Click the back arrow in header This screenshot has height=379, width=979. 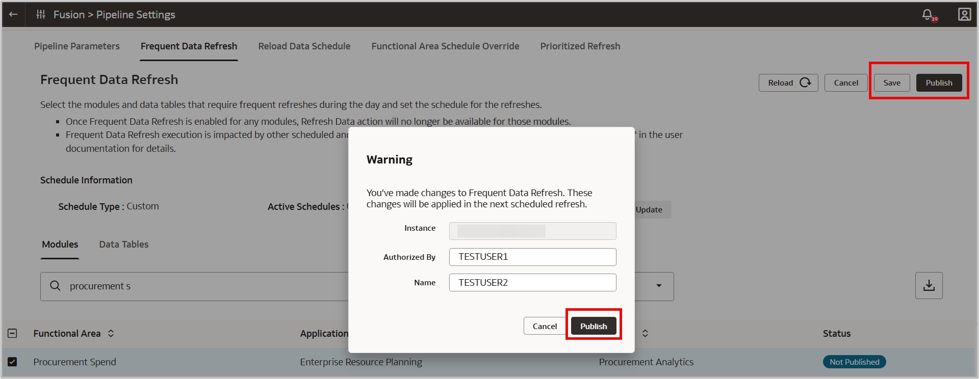pos(12,14)
